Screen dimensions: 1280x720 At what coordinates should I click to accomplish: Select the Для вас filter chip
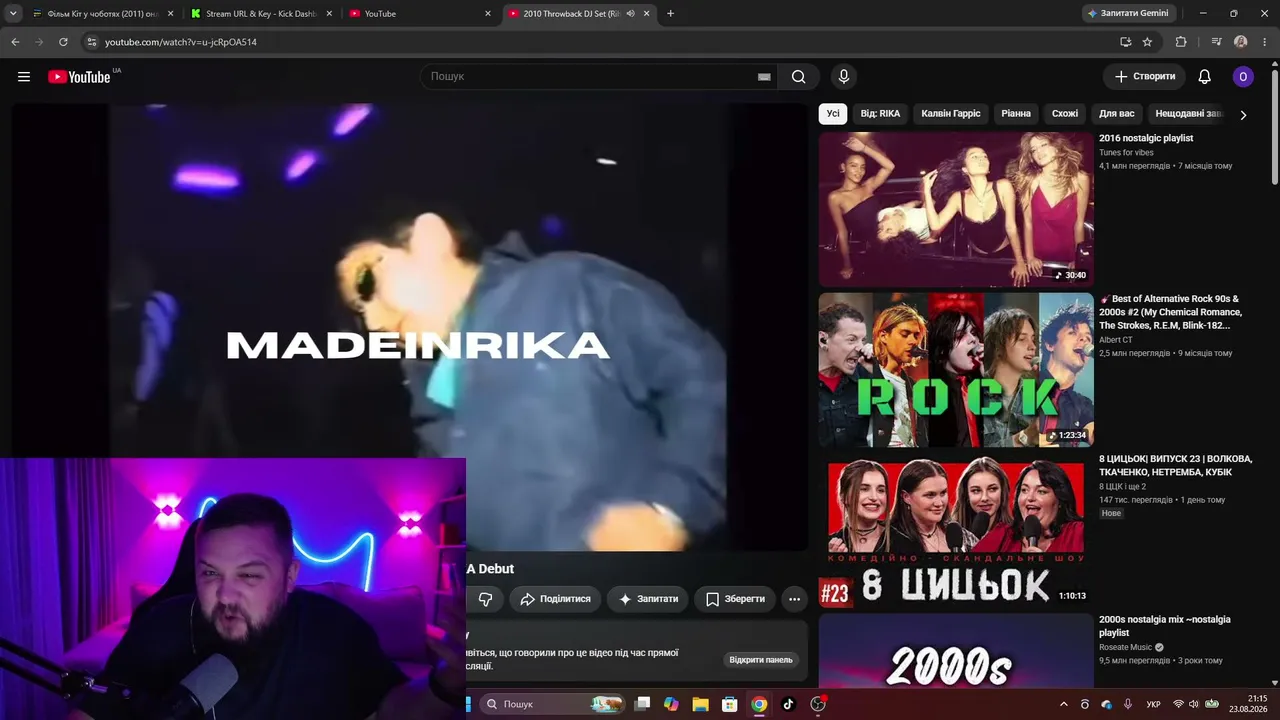click(1117, 114)
